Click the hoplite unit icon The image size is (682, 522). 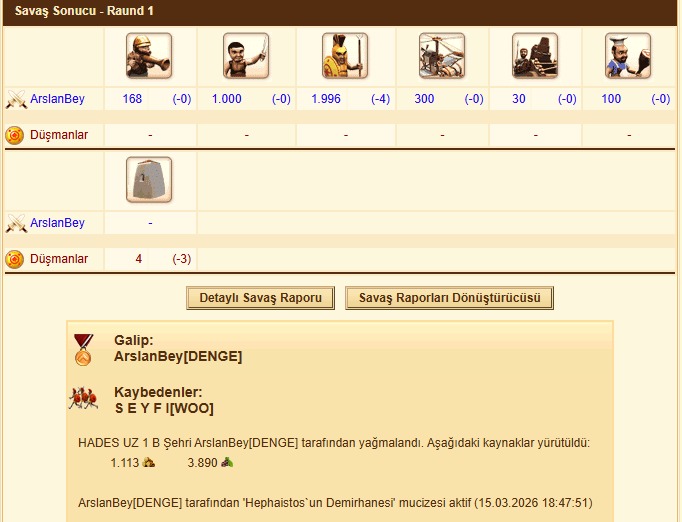[345, 56]
